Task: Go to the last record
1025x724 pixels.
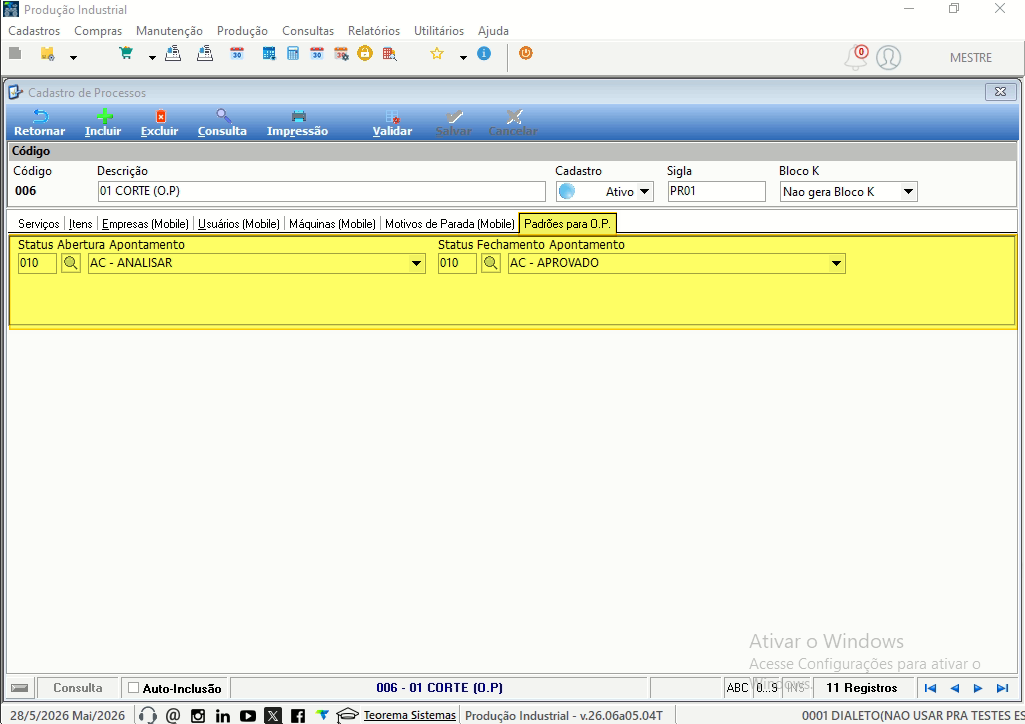Action: (x=1002, y=687)
